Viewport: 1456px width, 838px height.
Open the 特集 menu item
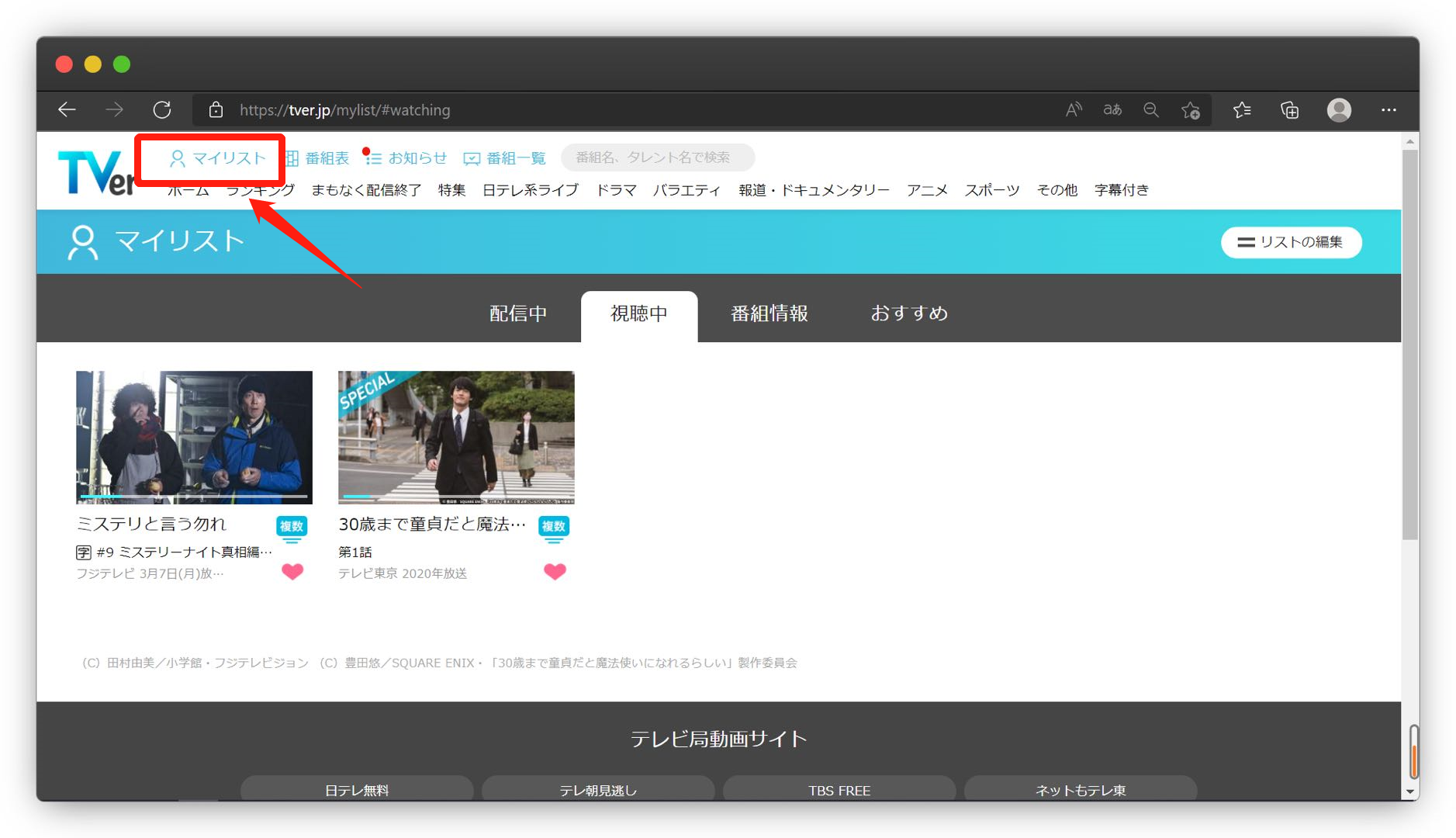click(451, 190)
